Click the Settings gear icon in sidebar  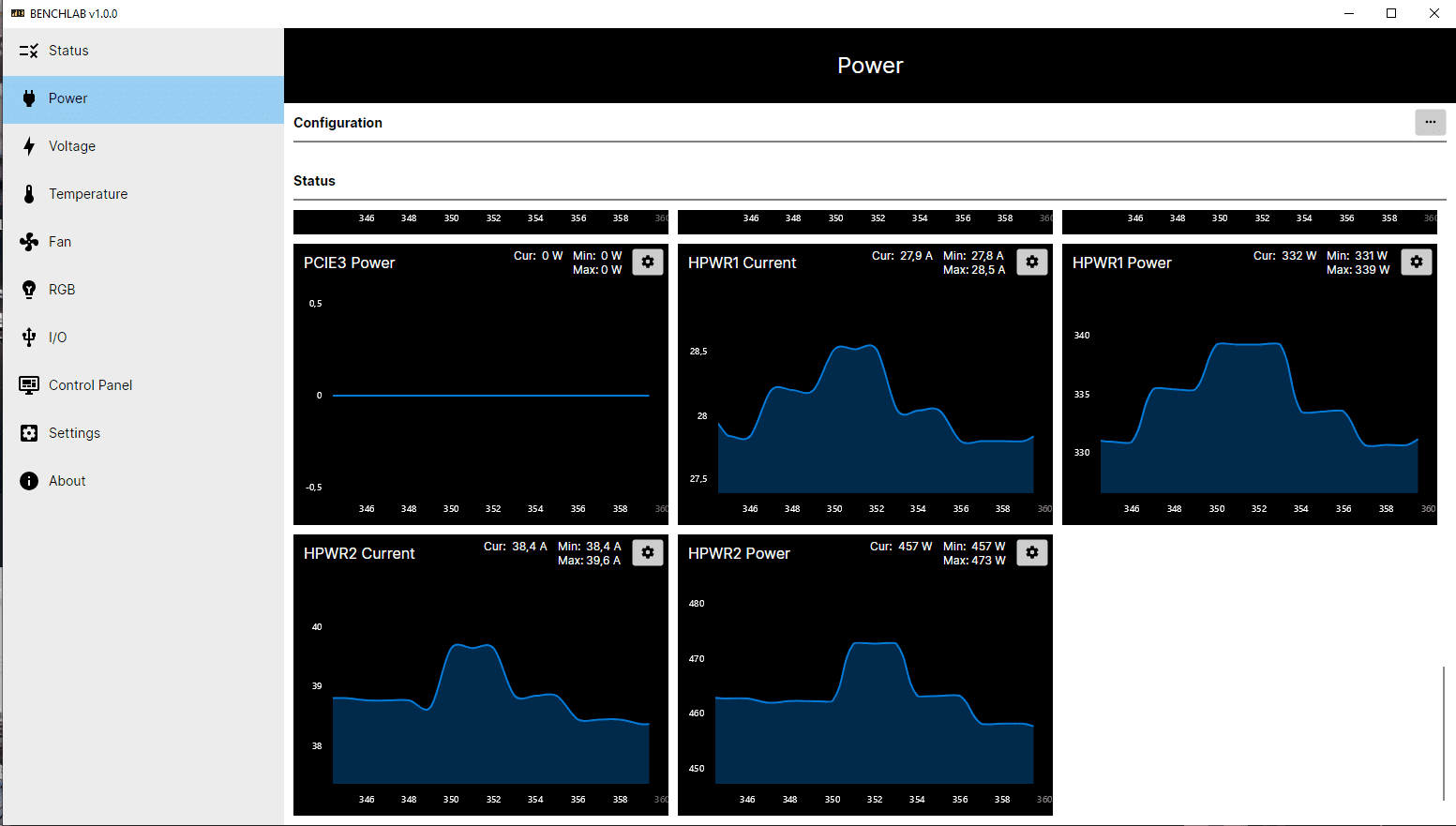pyautogui.click(x=29, y=433)
